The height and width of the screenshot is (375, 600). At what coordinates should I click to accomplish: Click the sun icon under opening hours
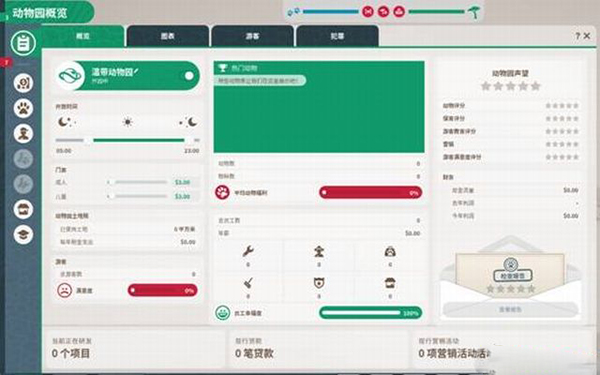(x=127, y=122)
